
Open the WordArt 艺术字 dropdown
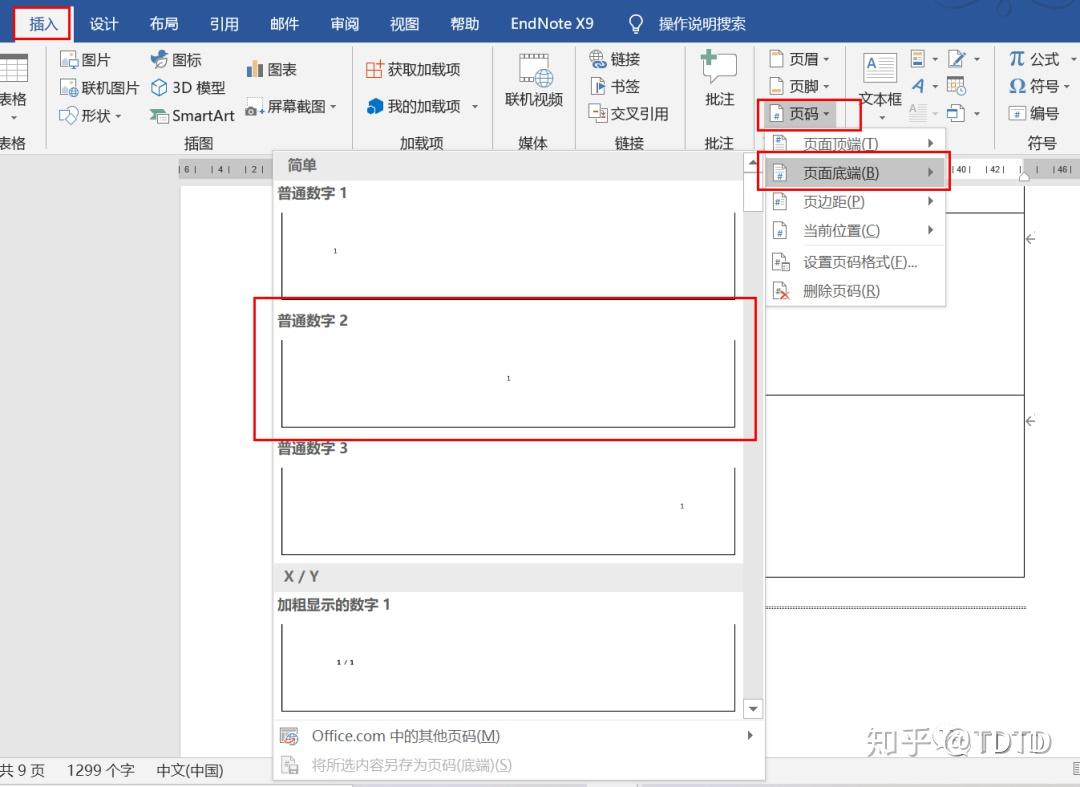tap(924, 86)
